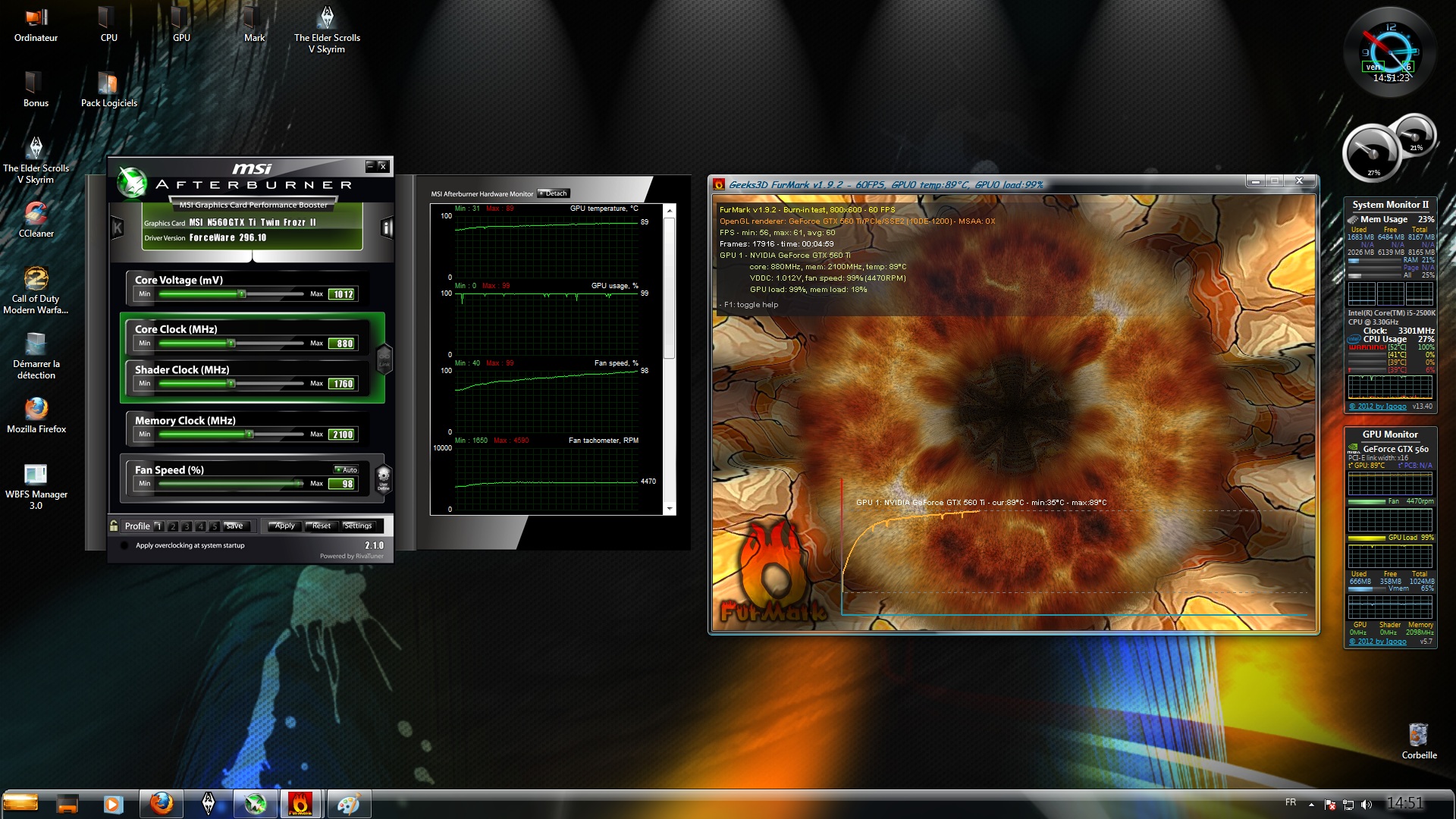1456x819 pixels.
Task: Select profile slot 1
Action: [x=158, y=526]
